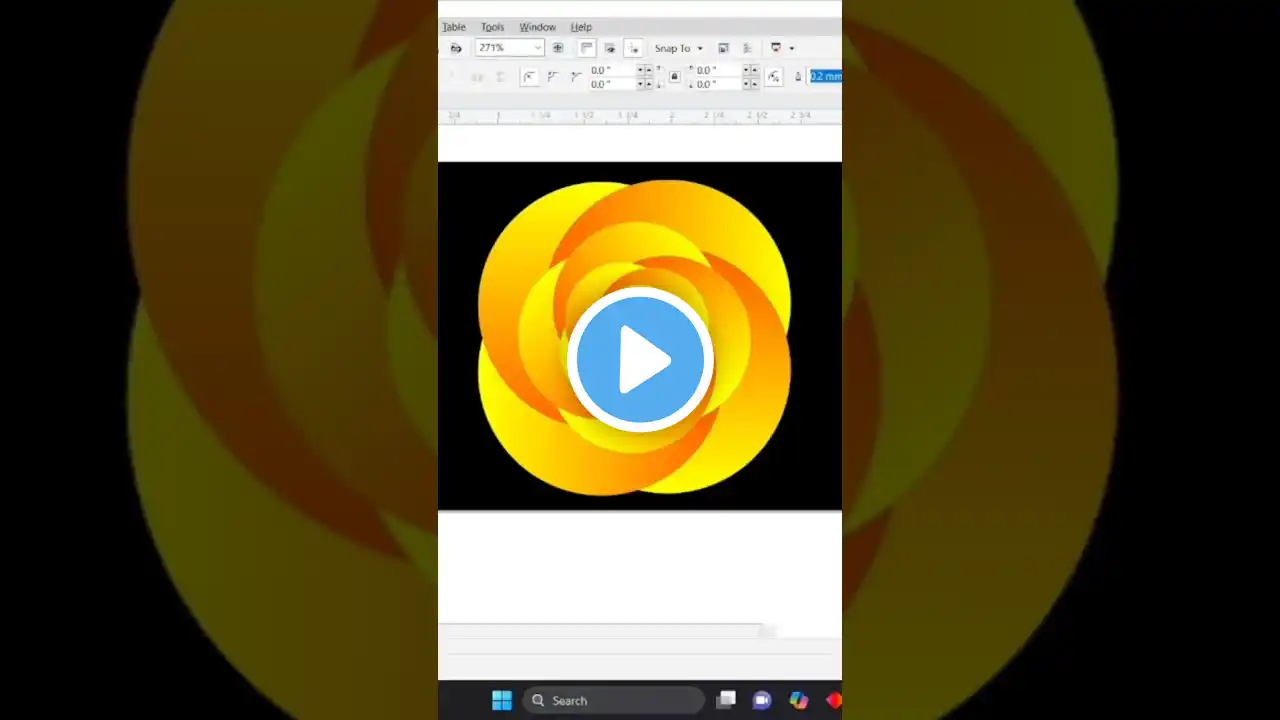Open the Window menu
The width and height of the screenshot is (1280, 720).
537,27
